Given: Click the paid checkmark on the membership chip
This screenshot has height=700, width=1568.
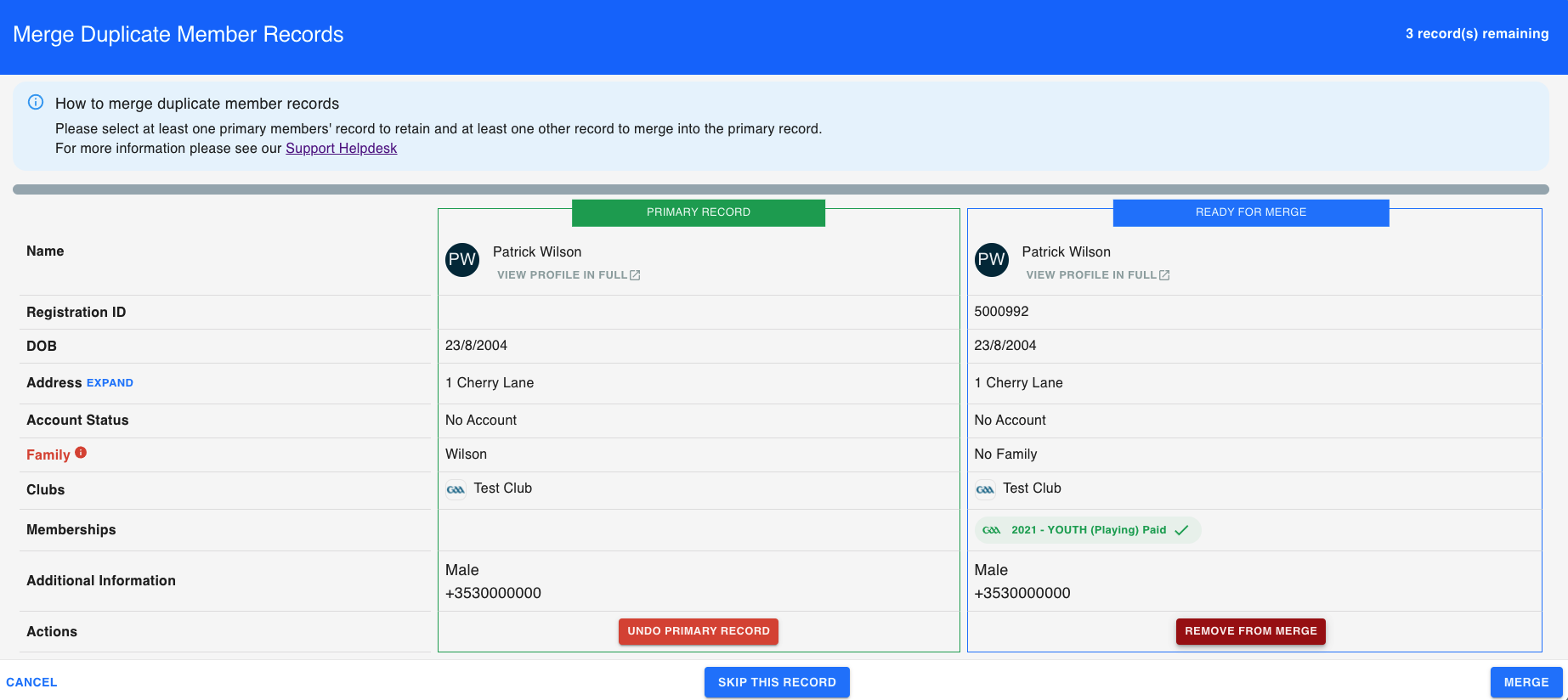Looking at the screenshot, I should coord(1181,530).
